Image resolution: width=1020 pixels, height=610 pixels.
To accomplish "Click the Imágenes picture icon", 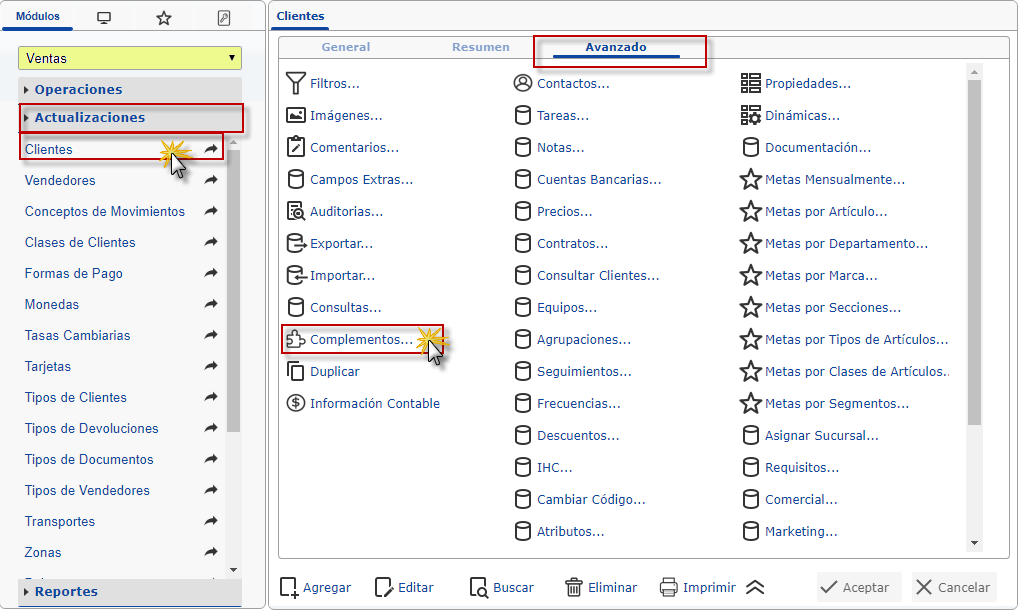I will tap(295, 115).
